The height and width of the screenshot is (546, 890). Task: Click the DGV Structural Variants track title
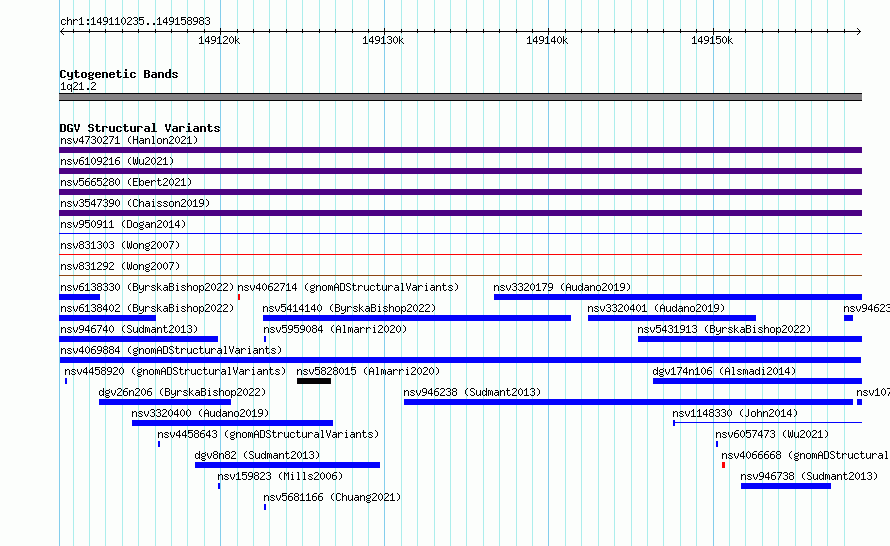[x=140, y=128]
